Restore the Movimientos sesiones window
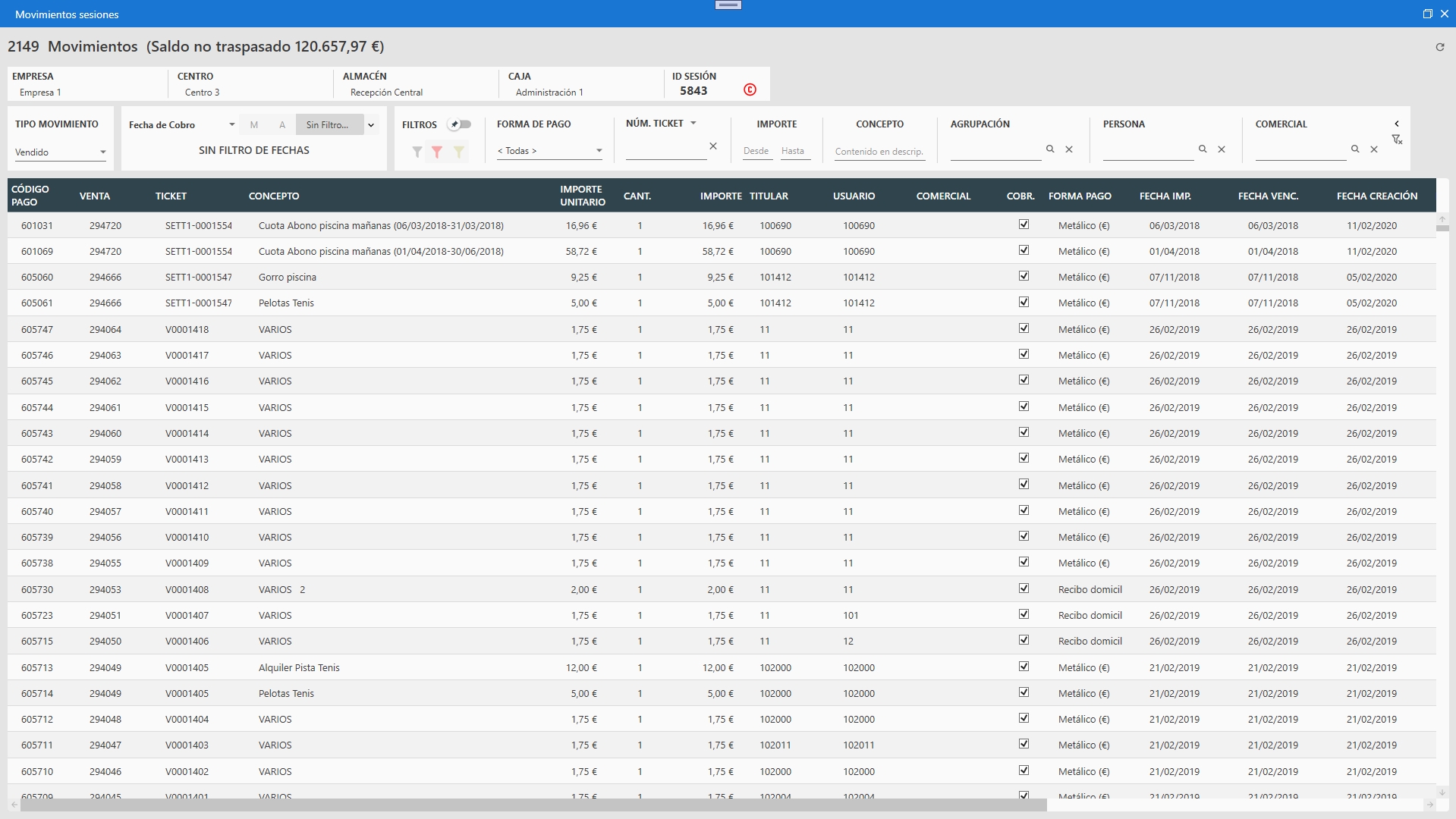The height and width of the screenshot is (819, 1456). (1427, 14)
